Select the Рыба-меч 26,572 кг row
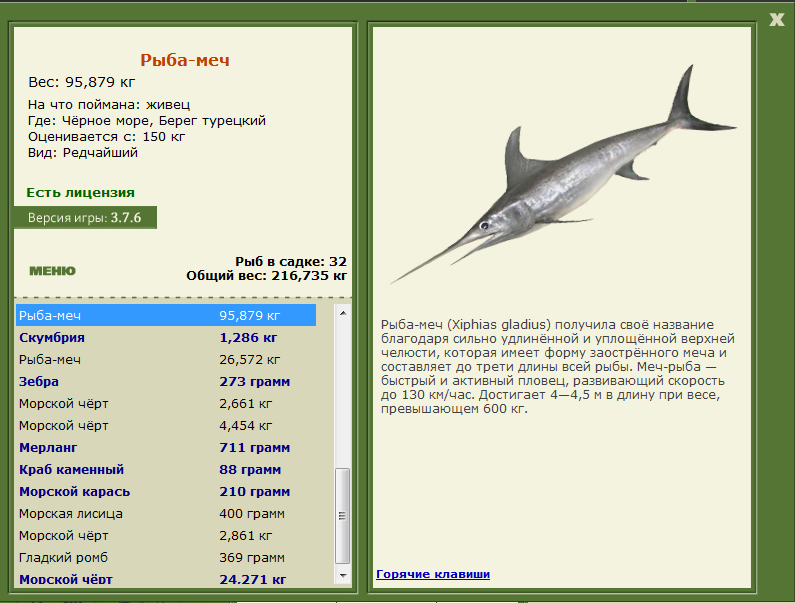This screenshot has width=795, height=603. pyautogui.click(x=166, y=360)
